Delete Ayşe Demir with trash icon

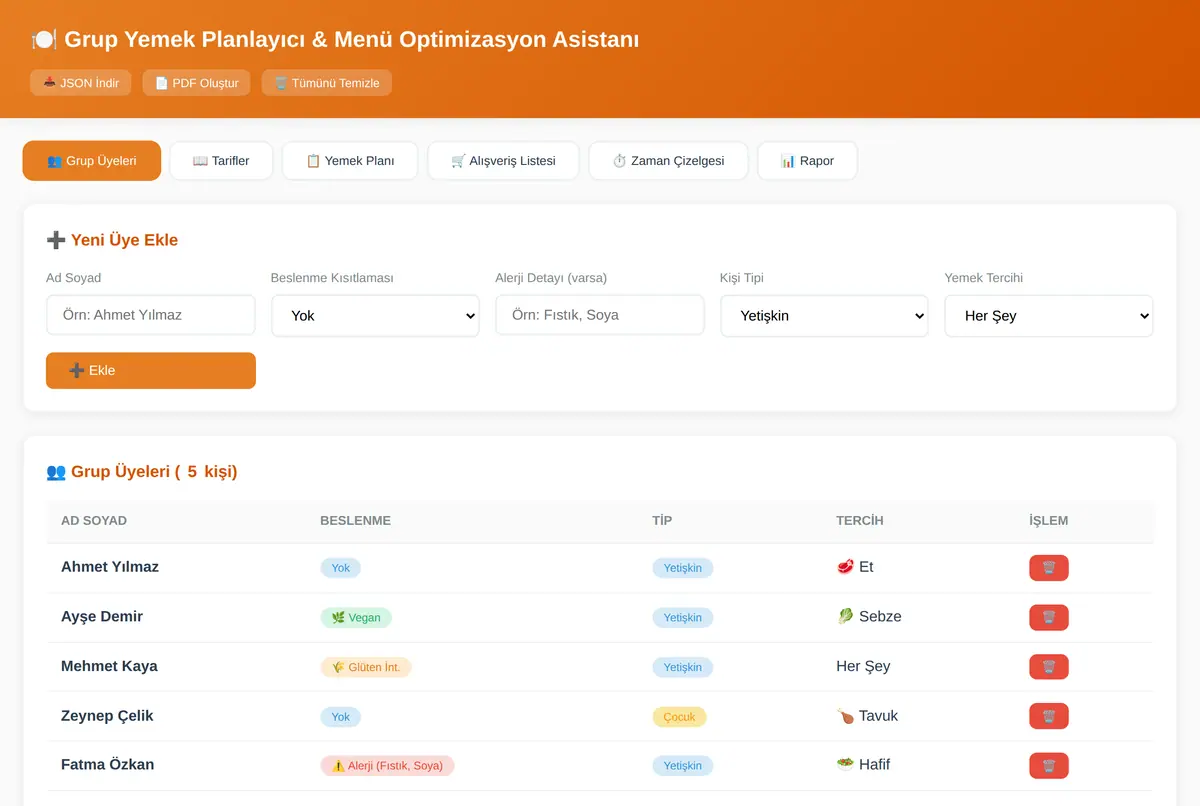1048,618
